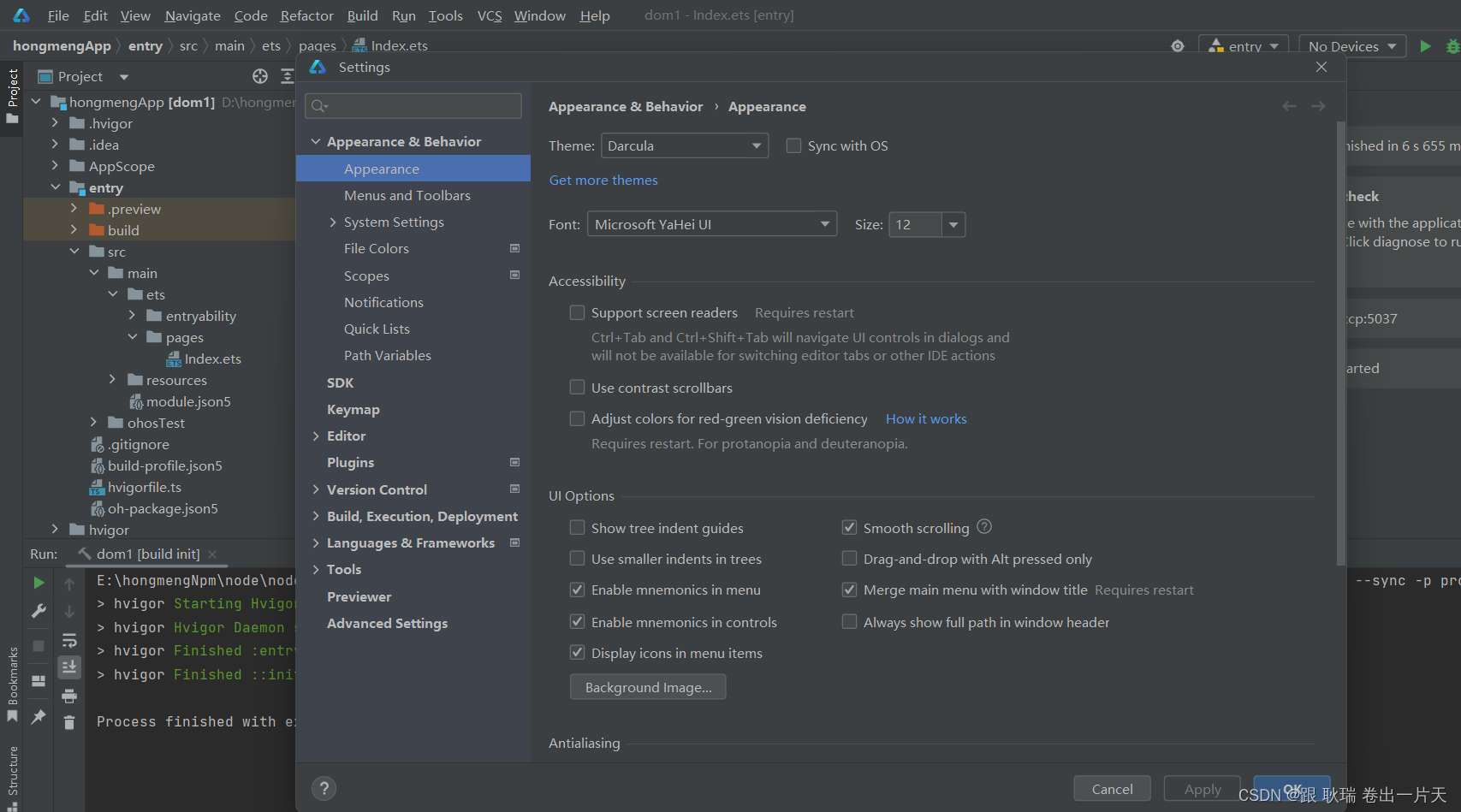Expand System Settings node
Screen dimensions: 1461x812
coord(334,222)
